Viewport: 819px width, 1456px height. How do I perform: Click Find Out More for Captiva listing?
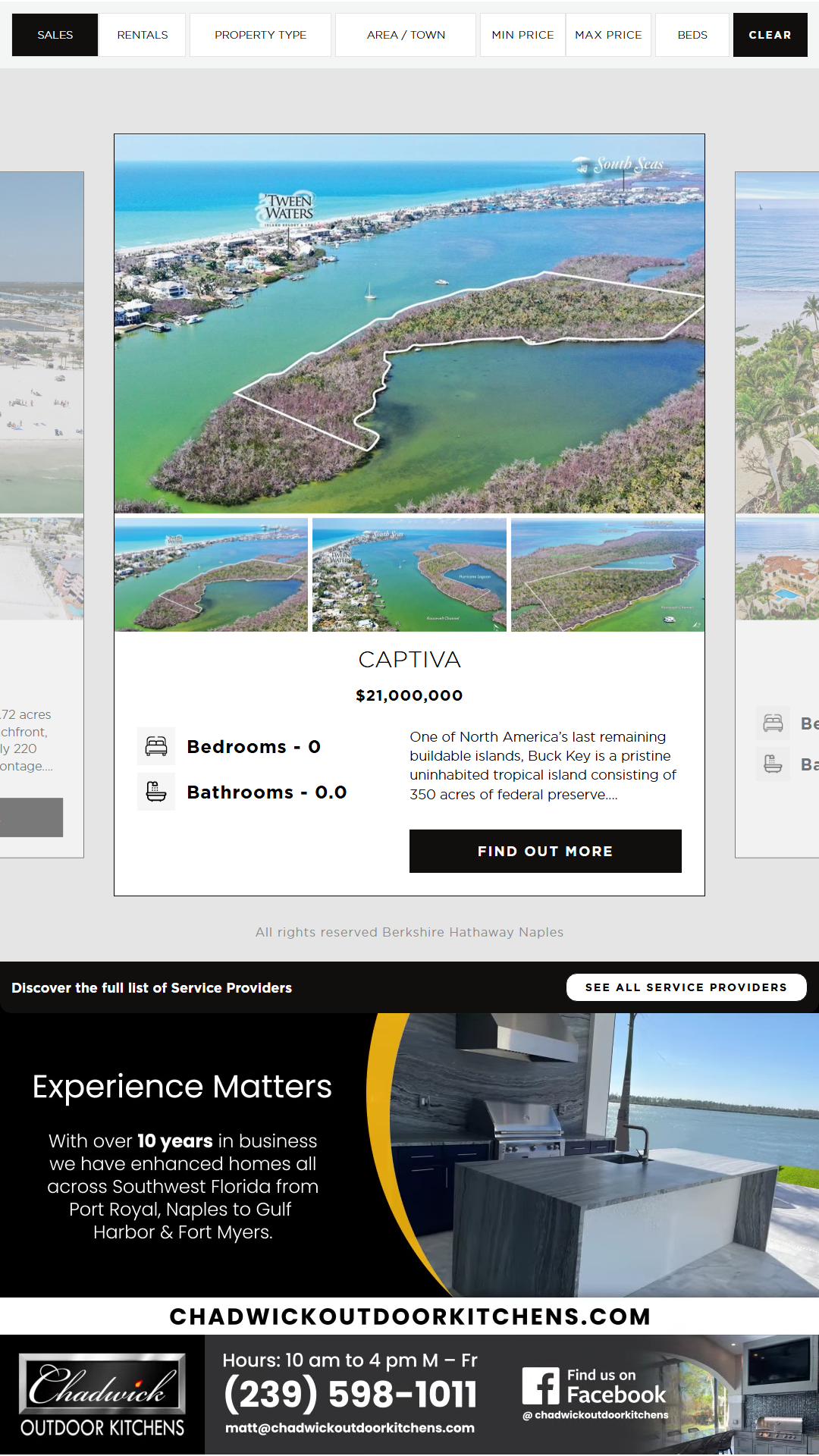click(x=545, y=851)
